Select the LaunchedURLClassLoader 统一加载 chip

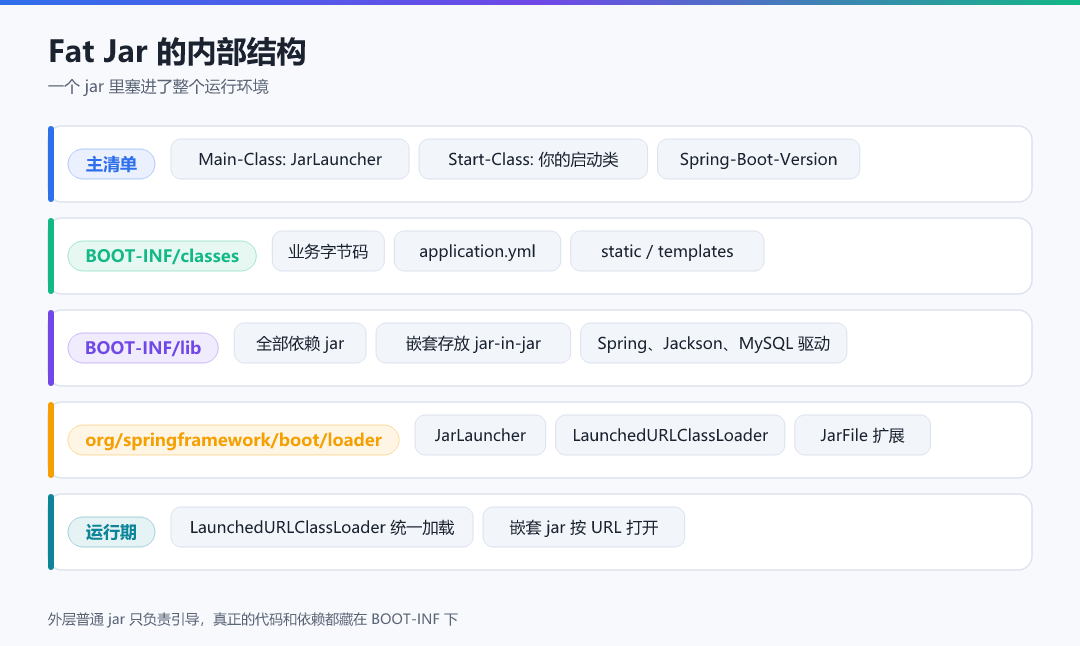coord(322,527)
